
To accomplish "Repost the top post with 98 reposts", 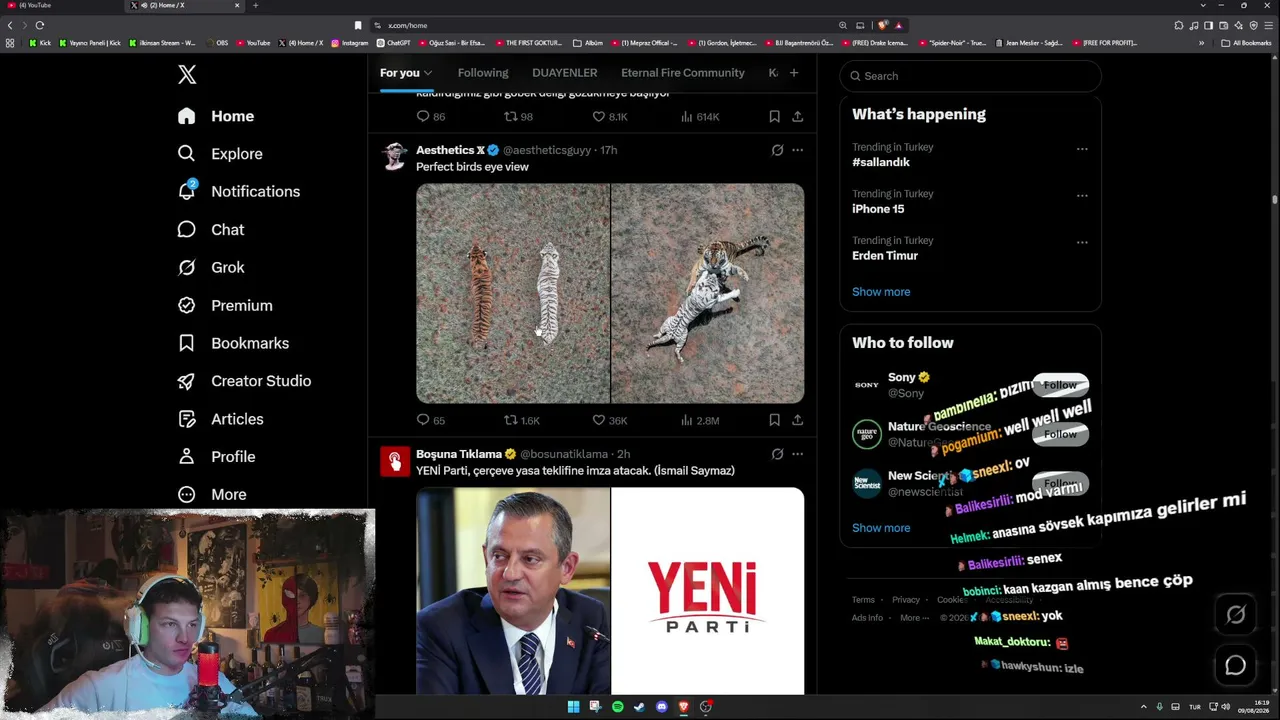I will coord(518,117).
